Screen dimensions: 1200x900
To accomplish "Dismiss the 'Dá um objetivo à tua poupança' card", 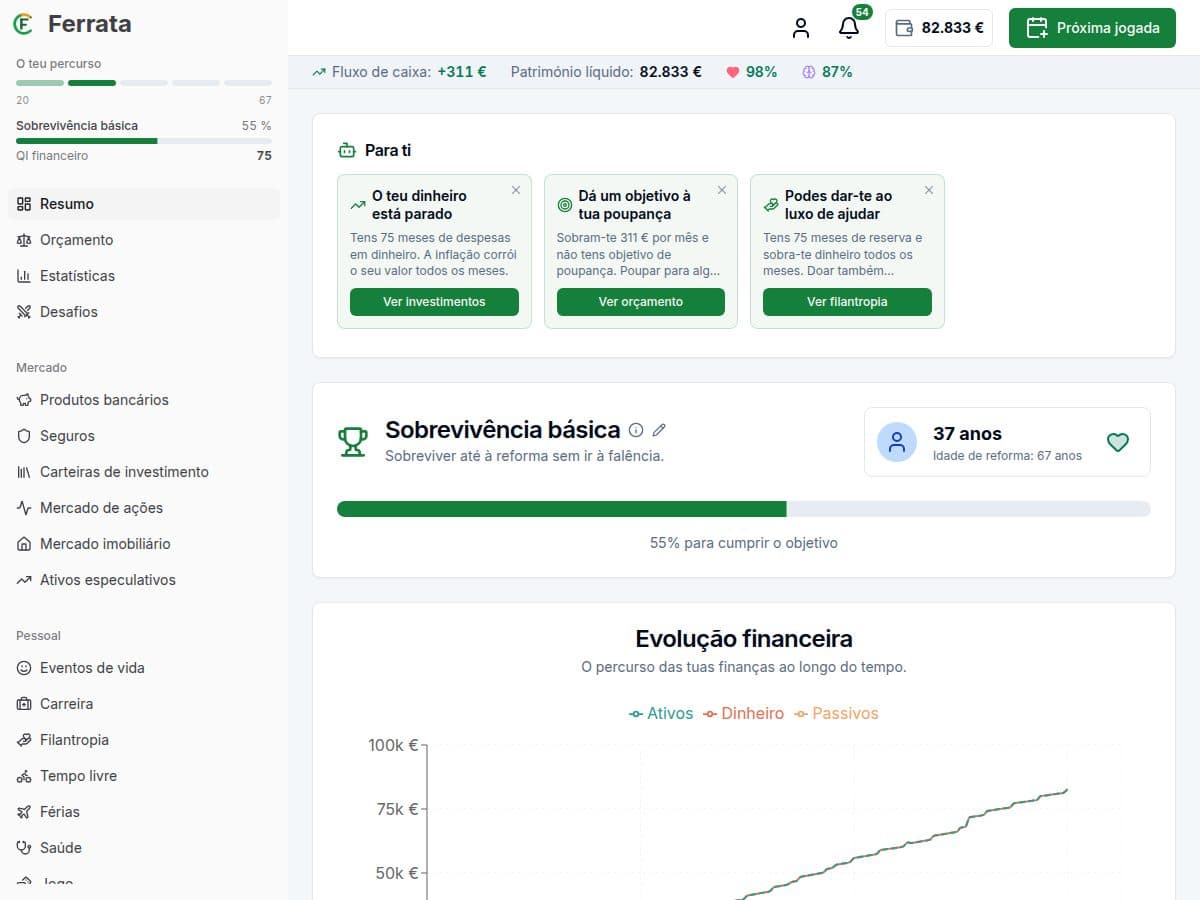I will pos(722,190).
